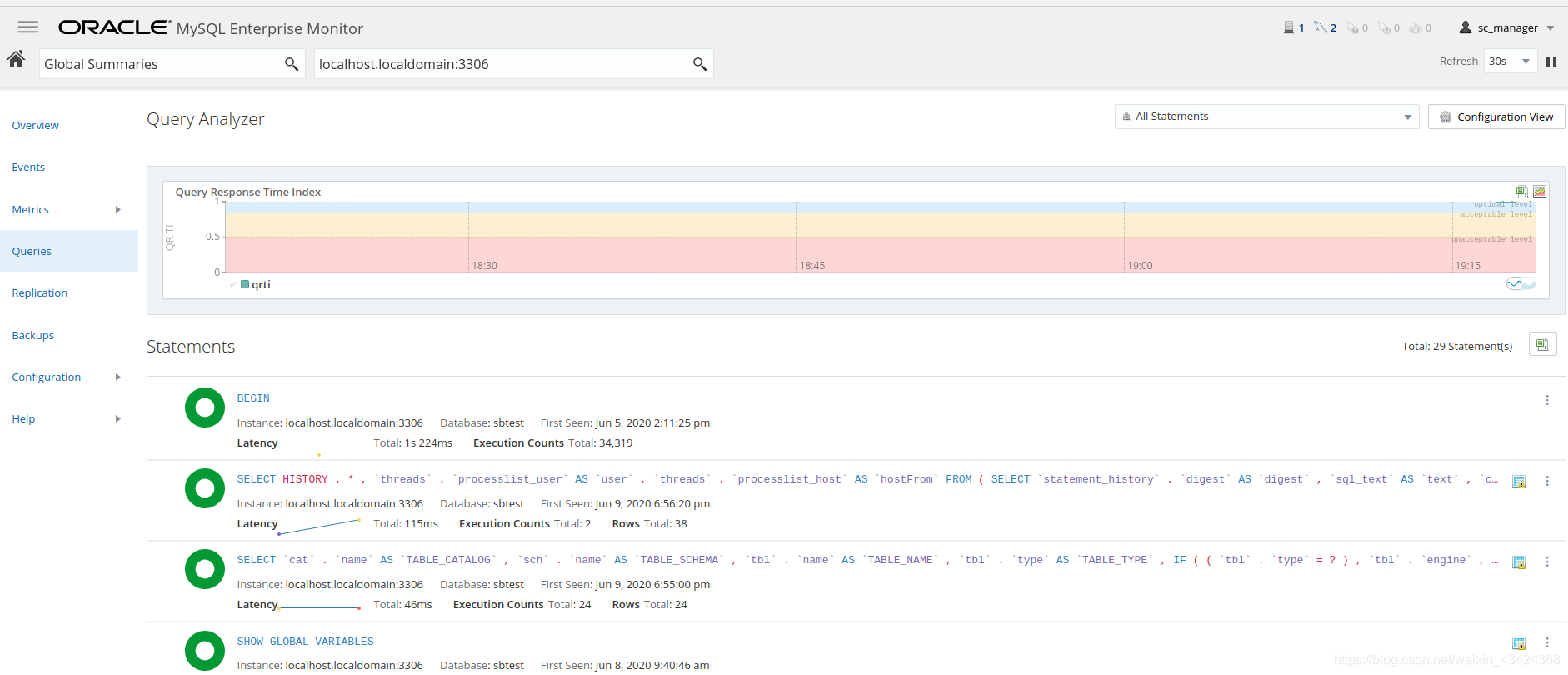
Task: Open explain icon for SELECT cat statement
Action: click(1519, 562)
